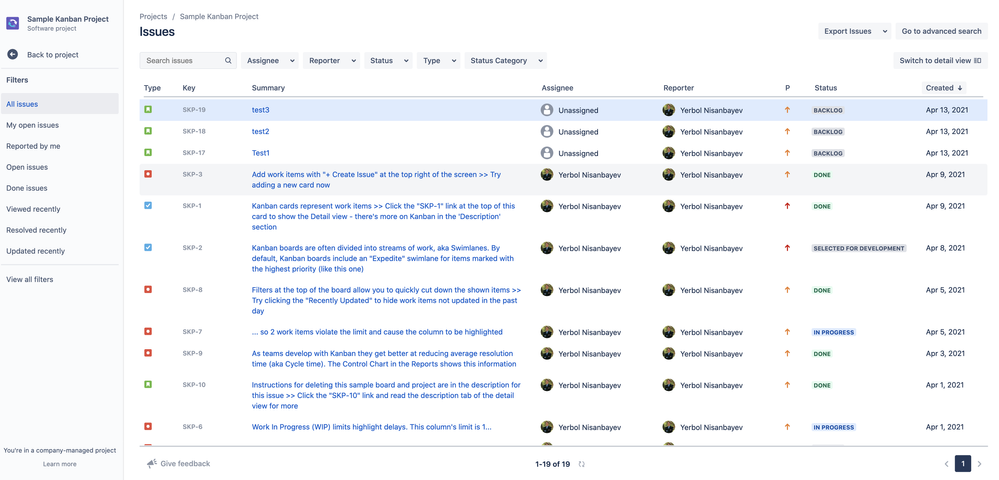Screen dimensions: 999x480
Task: Click the reporter avatar for SKP-18
Action: pyautogui.click(x=668, y=132)
